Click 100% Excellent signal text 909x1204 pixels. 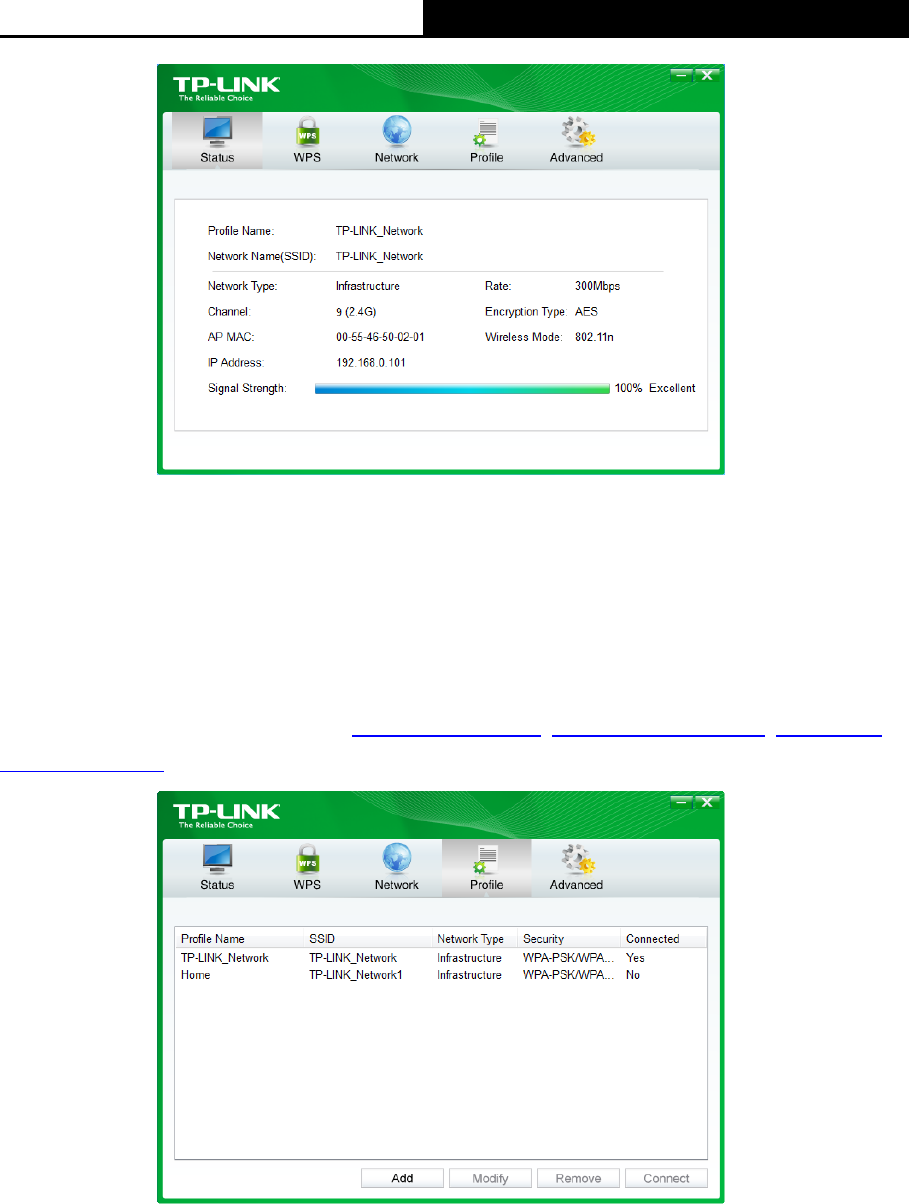click(x=655, y=388)
